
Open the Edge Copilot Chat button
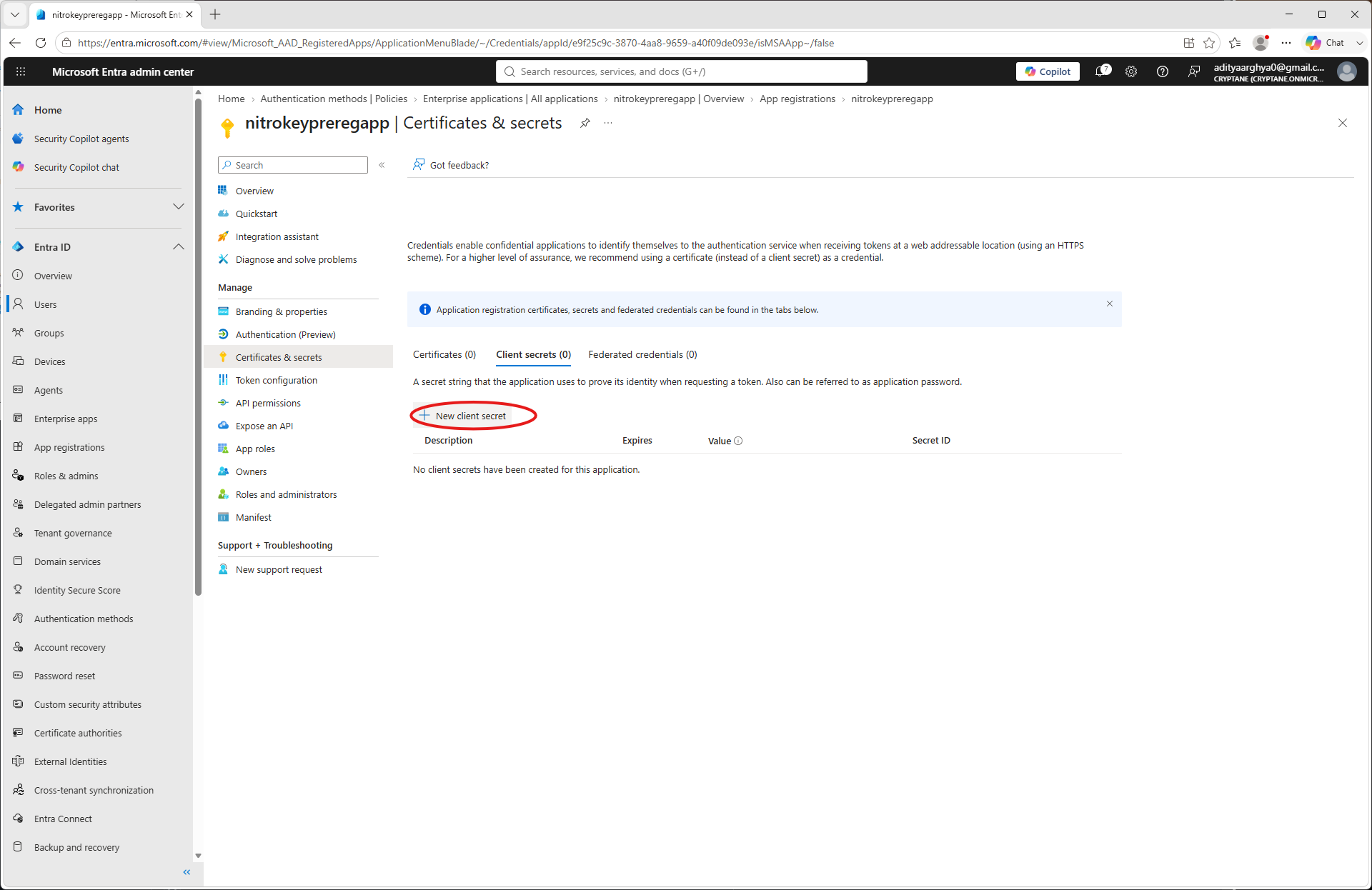(1326, 43)
